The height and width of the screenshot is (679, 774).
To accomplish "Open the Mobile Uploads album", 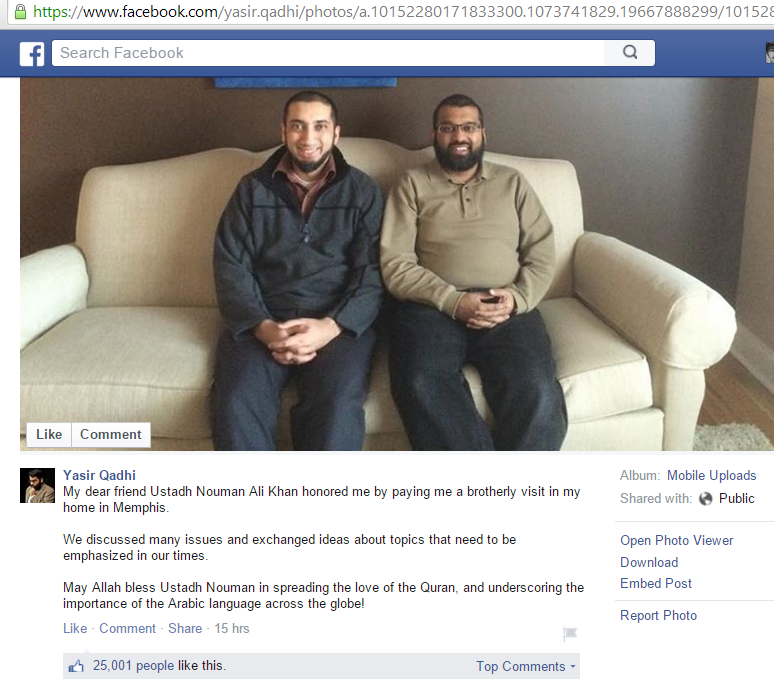I will click(711, 475).
